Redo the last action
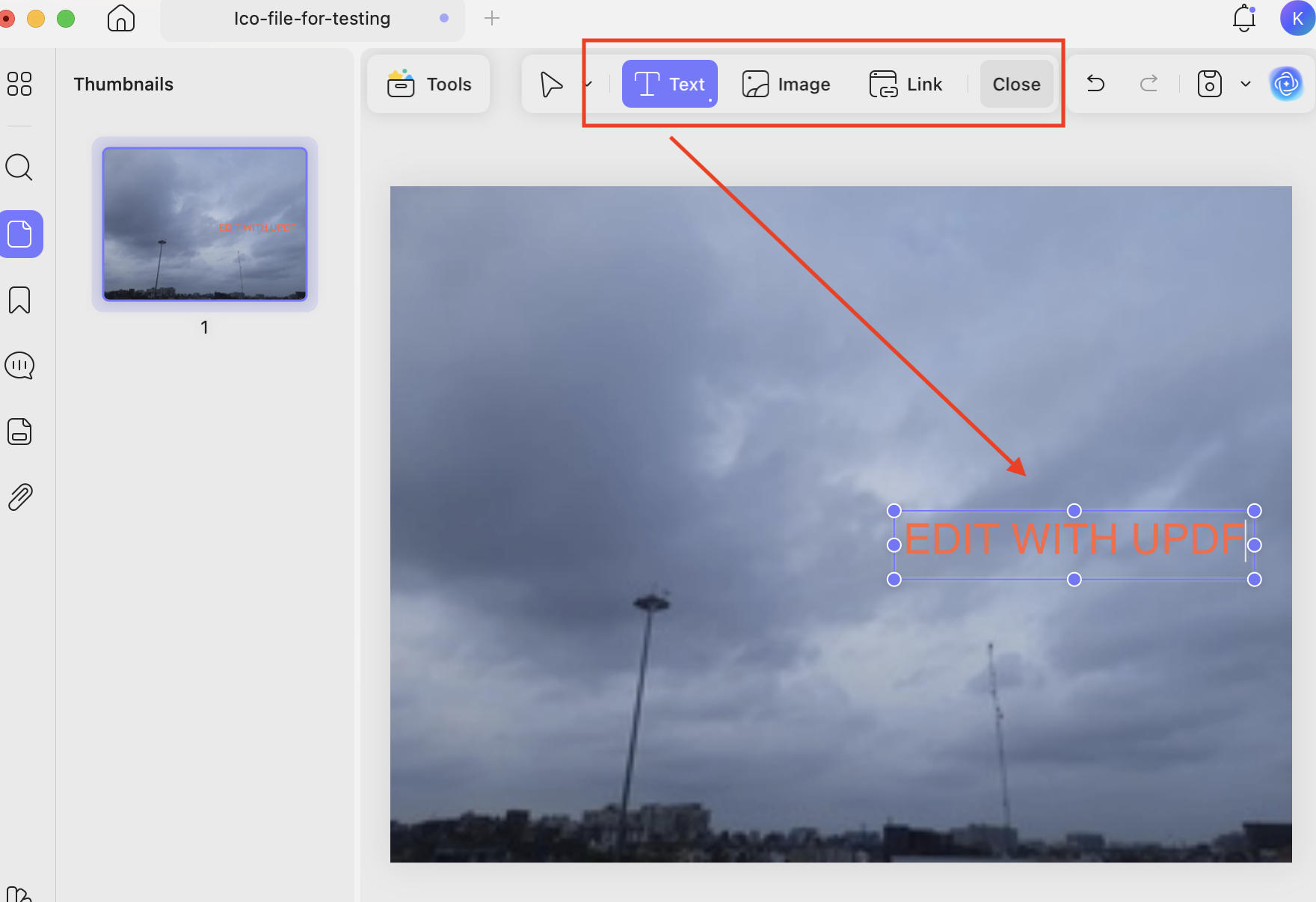 point(1149,83)
